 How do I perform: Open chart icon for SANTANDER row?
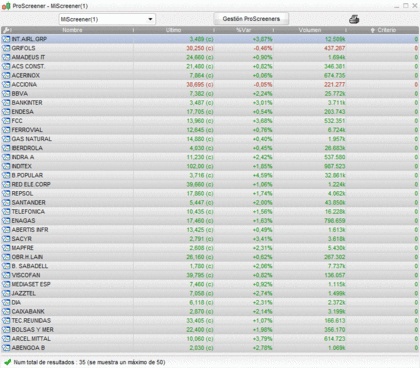(x=6, y=203)
